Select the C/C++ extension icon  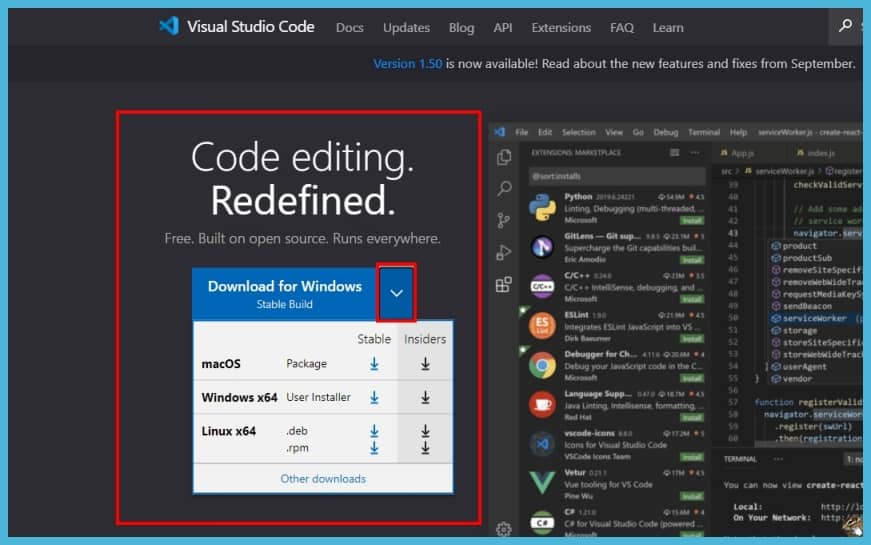coord(542,287)
